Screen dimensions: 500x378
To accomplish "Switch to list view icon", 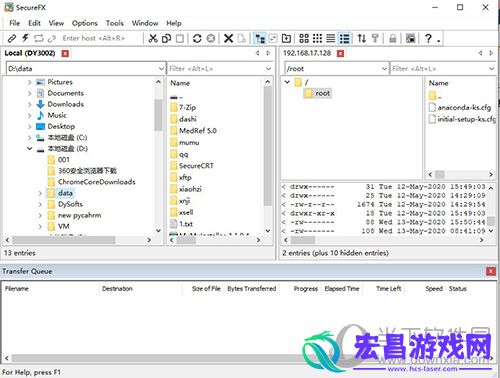I will (331, 38).
